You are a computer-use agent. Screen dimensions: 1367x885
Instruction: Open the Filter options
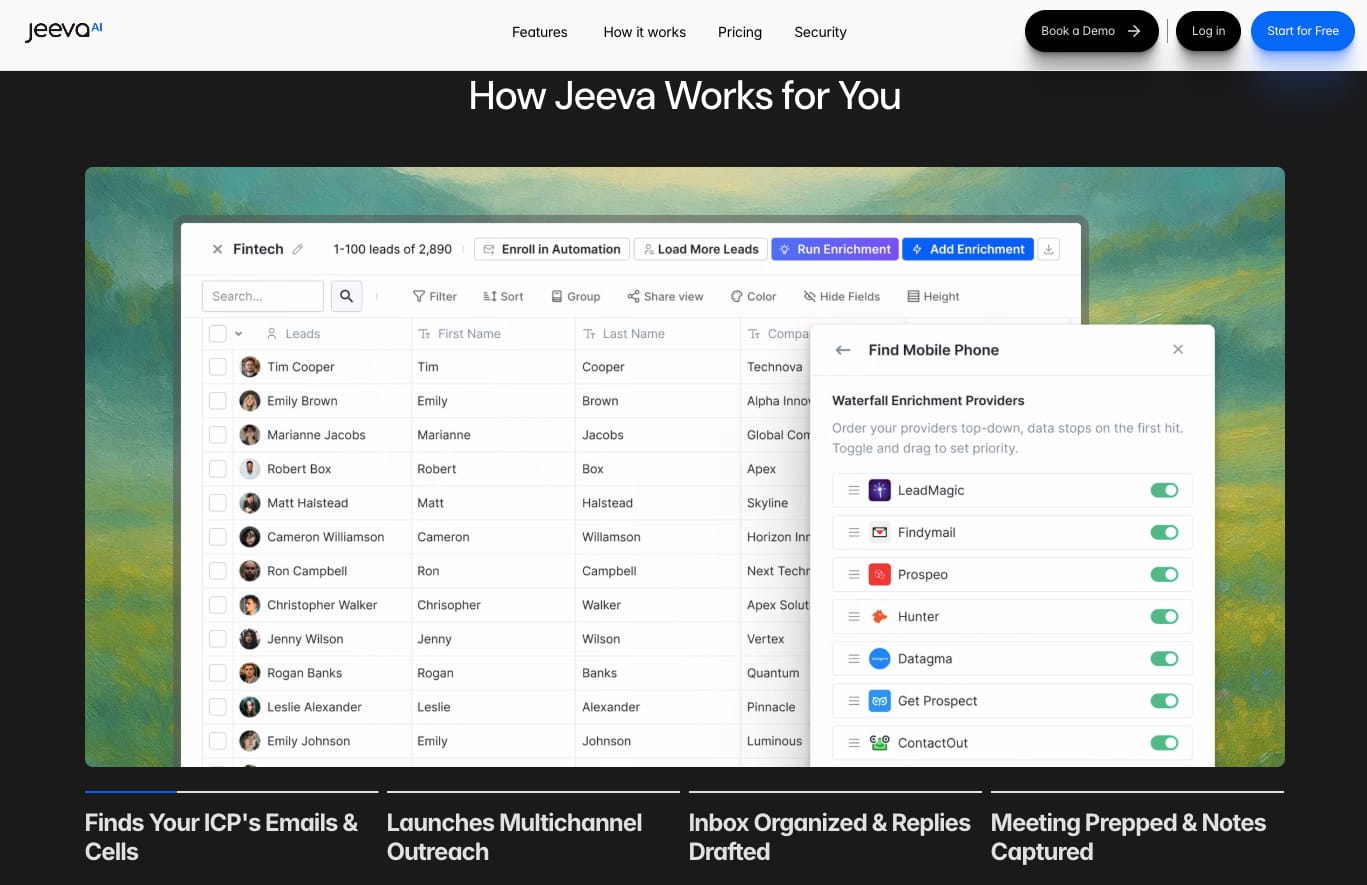pos(435,296)
